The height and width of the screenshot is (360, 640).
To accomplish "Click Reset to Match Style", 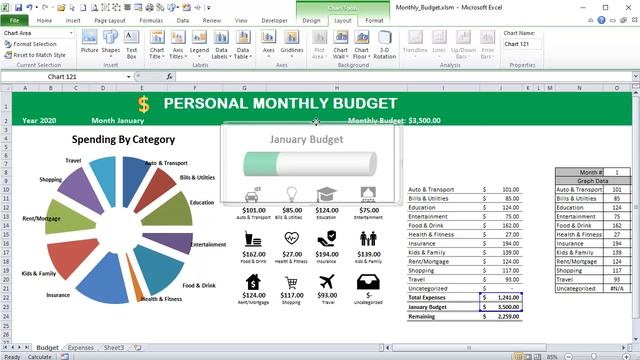I will coord(35,55).
